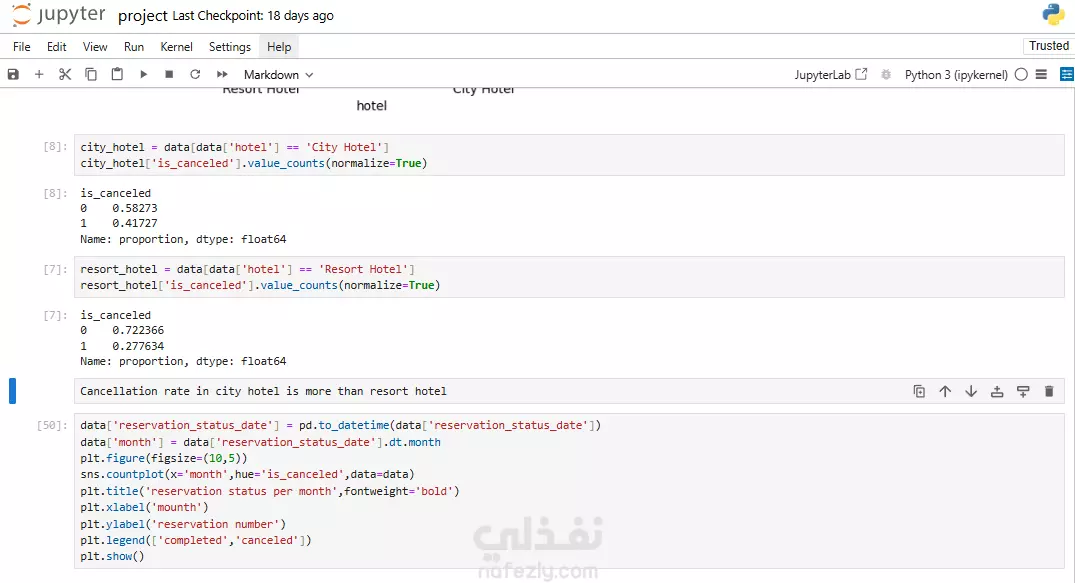1075x583 pixels.
Task: Click into the Cancellation rate markdown cell
Action: [480, 391]
